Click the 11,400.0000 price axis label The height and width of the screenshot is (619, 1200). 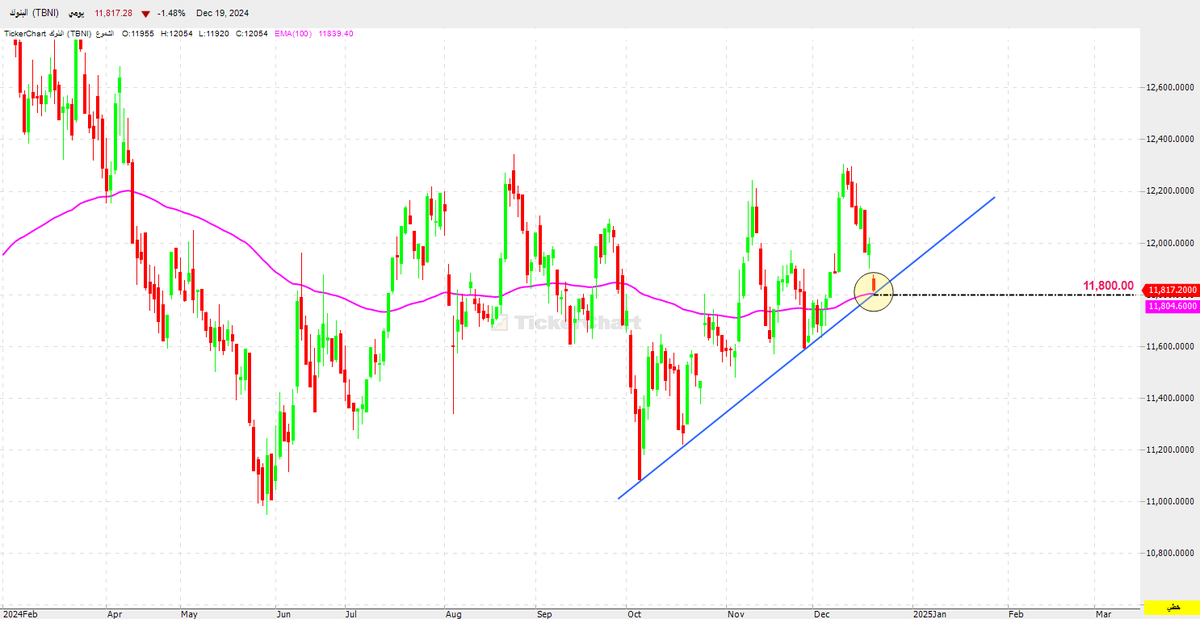pos(1172,398)
